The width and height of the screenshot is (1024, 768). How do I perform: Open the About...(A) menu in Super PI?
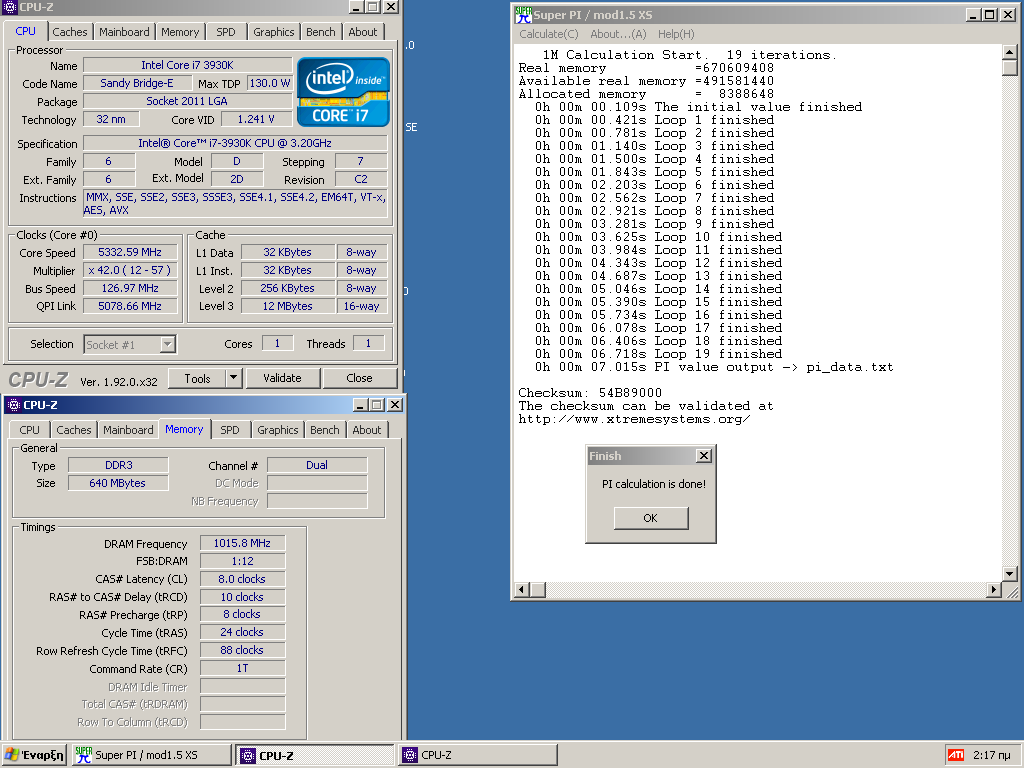618,34
